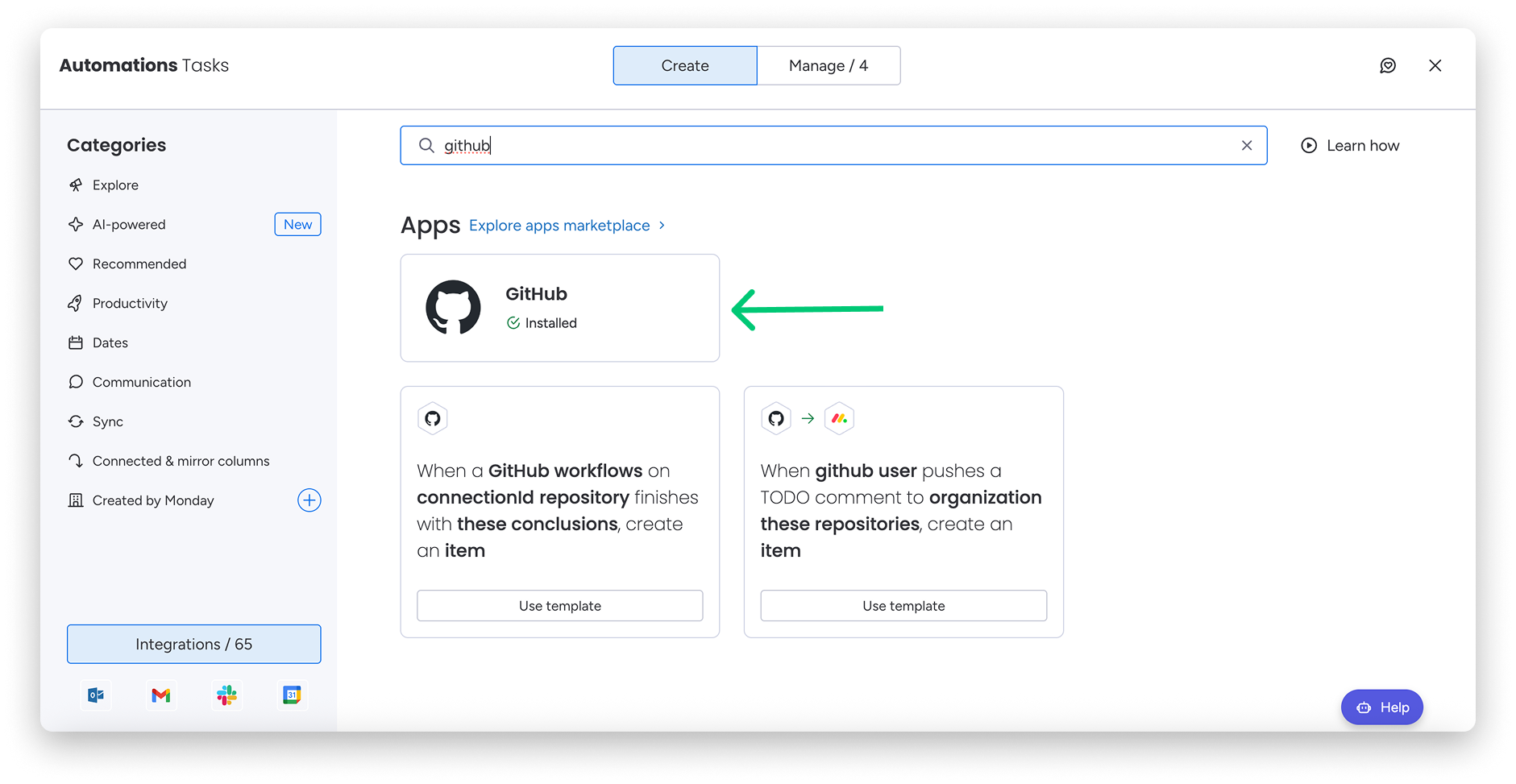1516x784 pixels.
Task: Switch to the Create tab
Action: [685, 65]
